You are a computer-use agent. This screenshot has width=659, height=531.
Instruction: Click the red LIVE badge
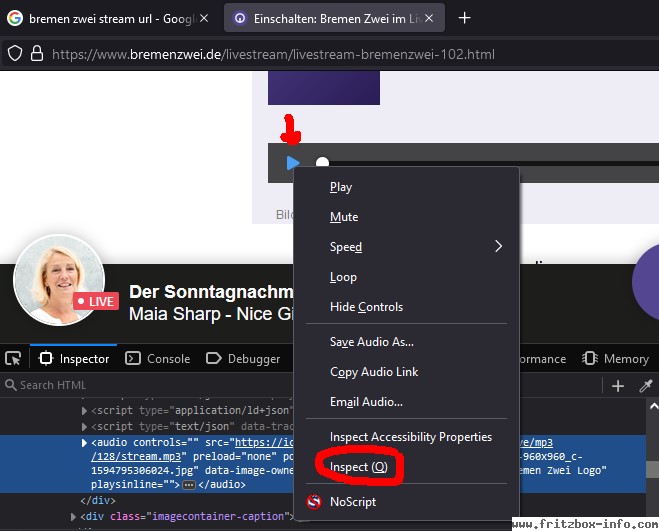[x=96, y=301]
